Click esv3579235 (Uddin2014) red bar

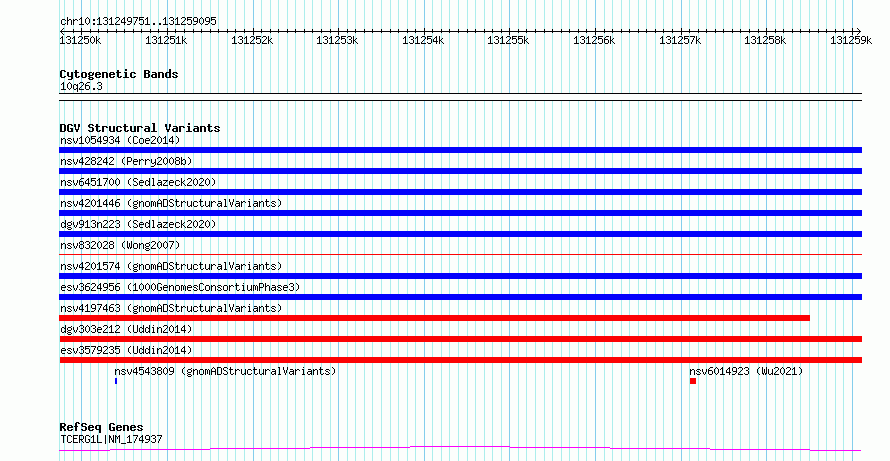pos(460,360)
